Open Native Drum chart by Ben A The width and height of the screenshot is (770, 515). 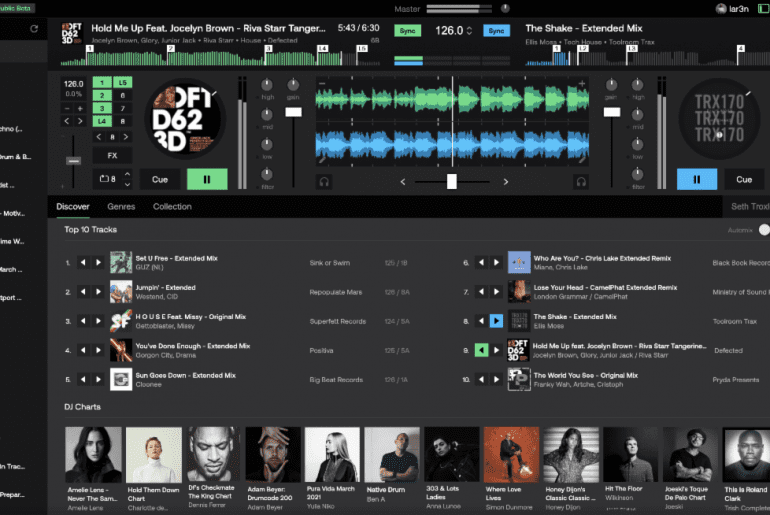(x=392, y=455)
